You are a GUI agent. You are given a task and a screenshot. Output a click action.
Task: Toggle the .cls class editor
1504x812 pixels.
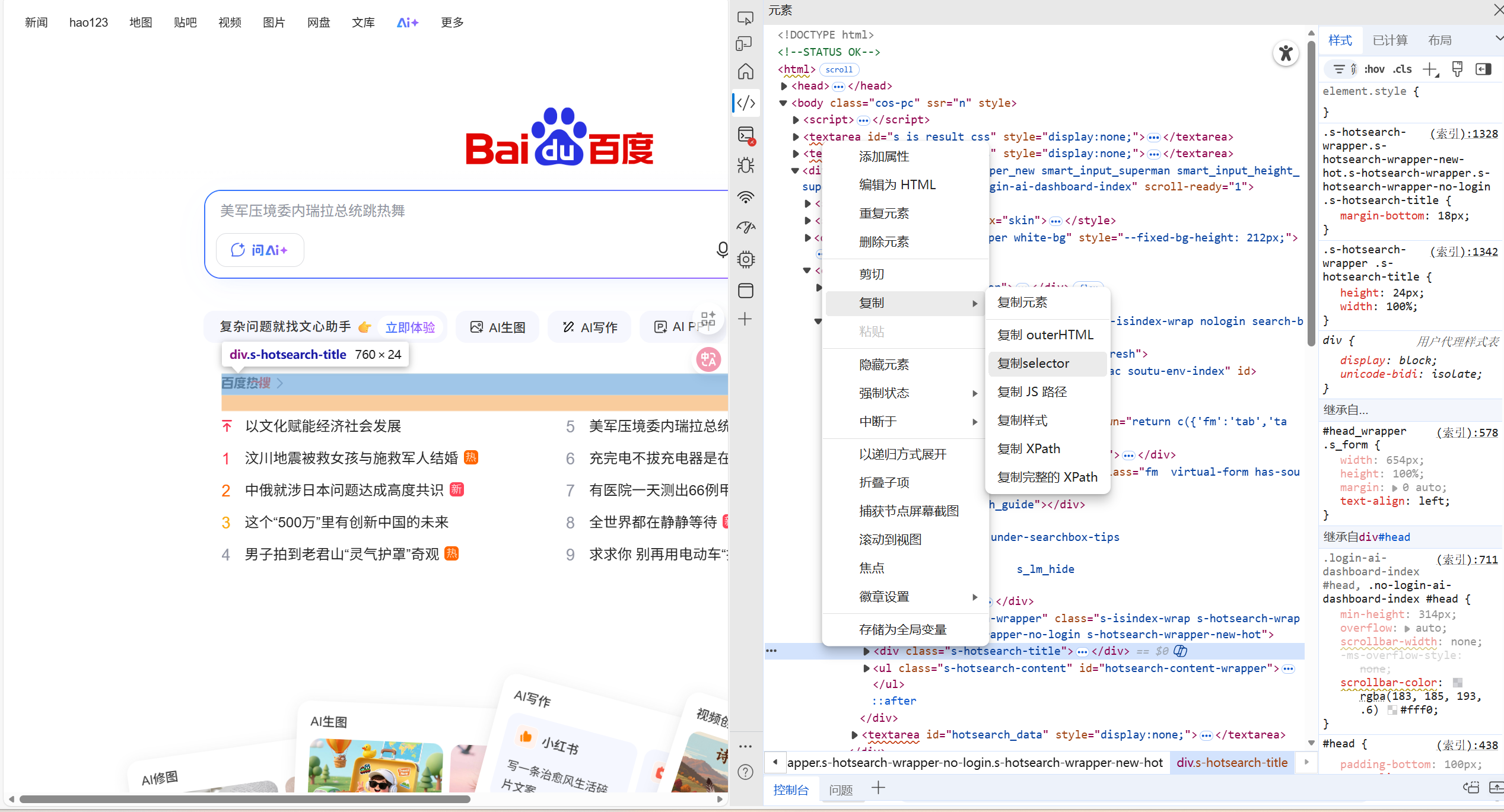click(1403, 69)
